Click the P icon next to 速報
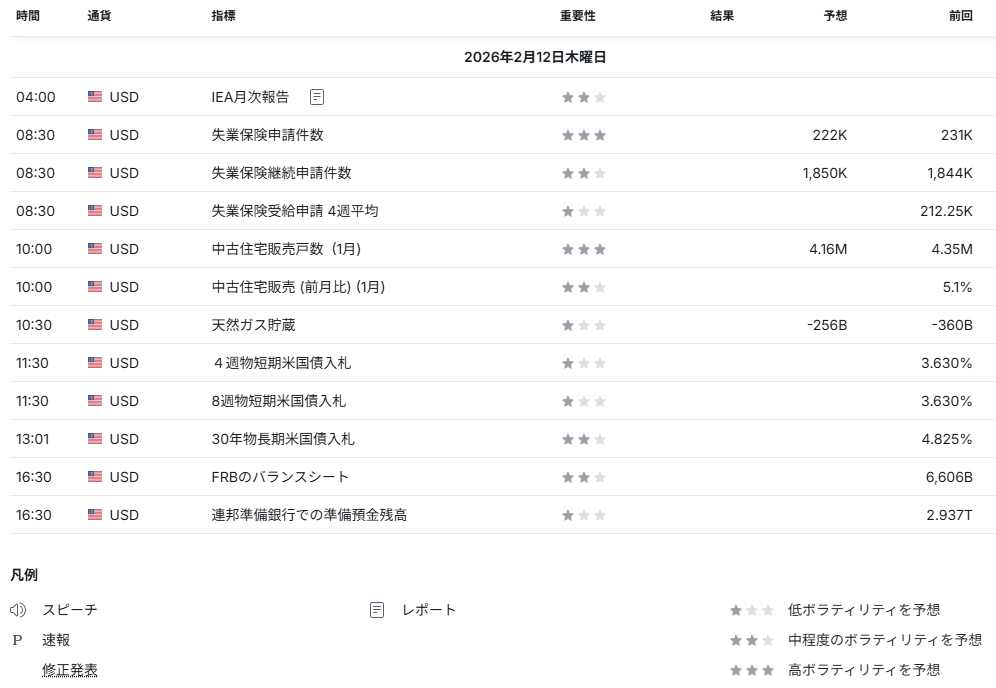This screenshot has width=996, height=688. [17, 640]
